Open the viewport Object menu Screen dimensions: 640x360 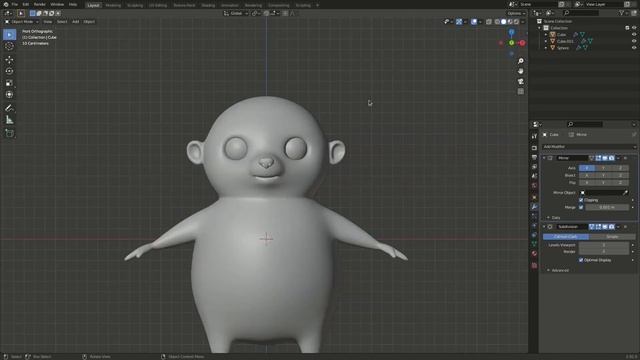89,22
